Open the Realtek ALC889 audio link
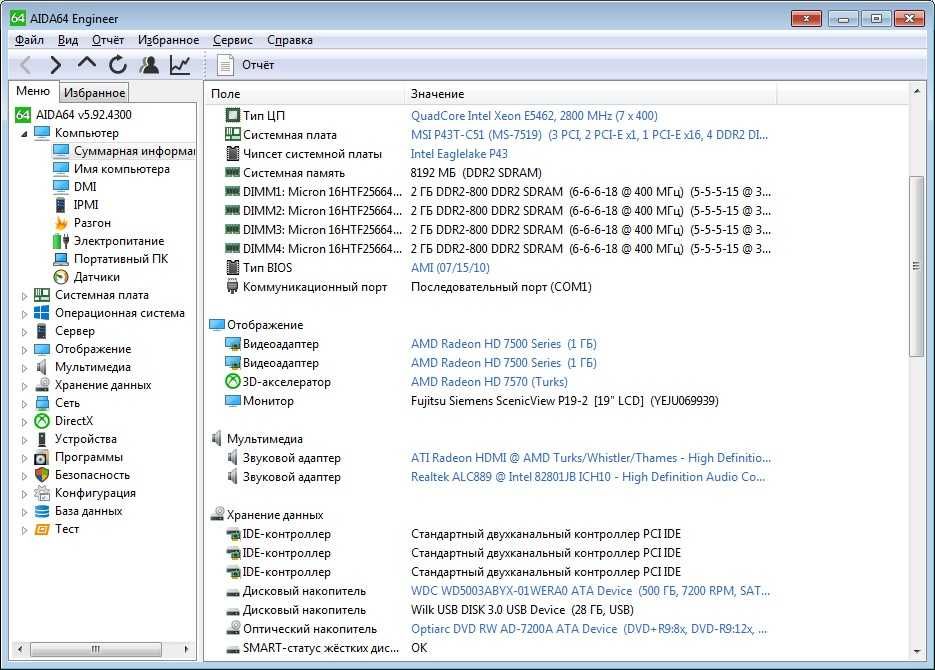This screenshot has width=935, height=670. point(588,477)
